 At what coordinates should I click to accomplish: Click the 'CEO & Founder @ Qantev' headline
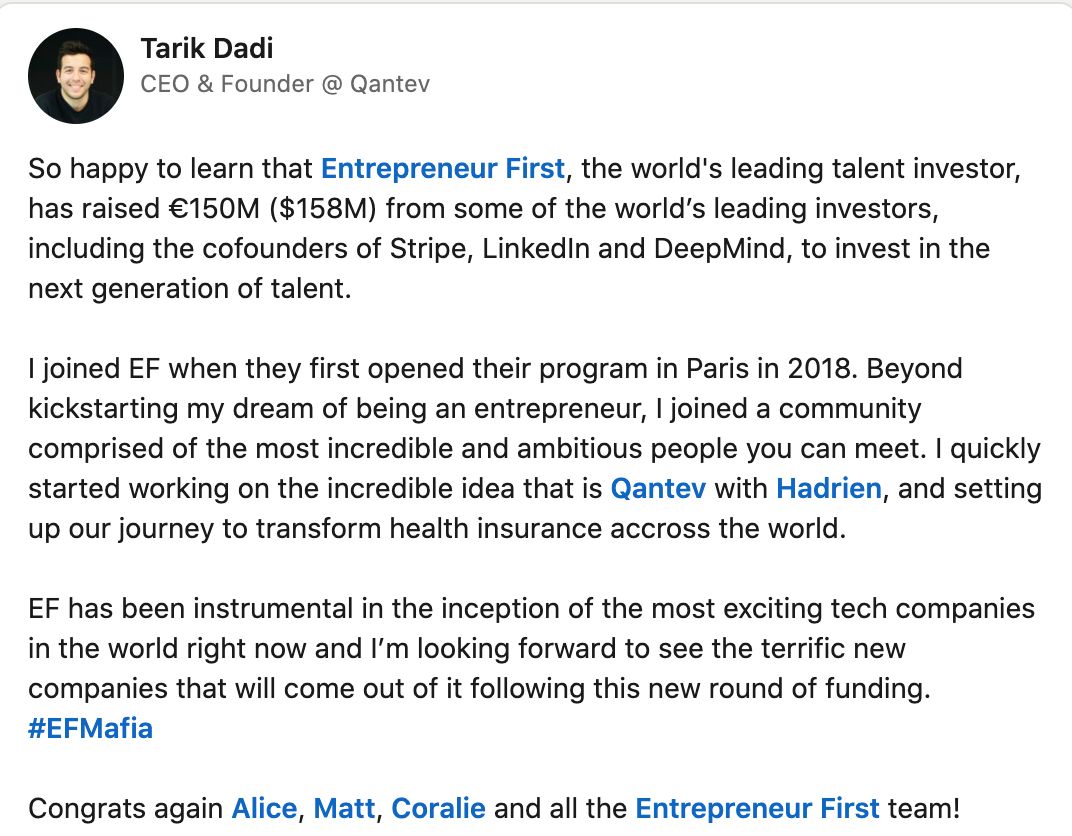[285, 84]
